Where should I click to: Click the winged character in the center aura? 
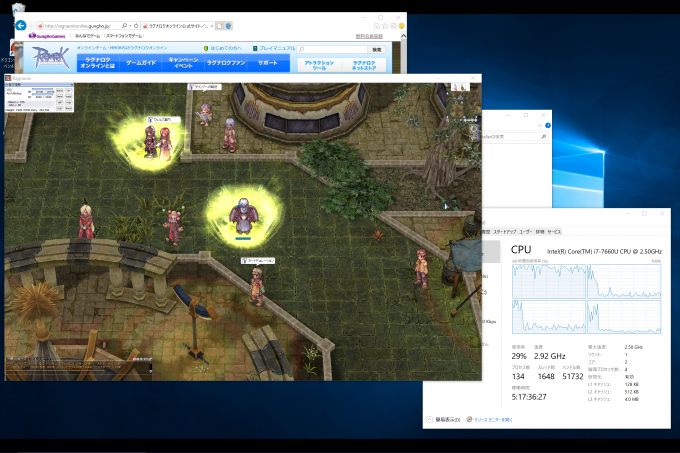click(244, 217)
